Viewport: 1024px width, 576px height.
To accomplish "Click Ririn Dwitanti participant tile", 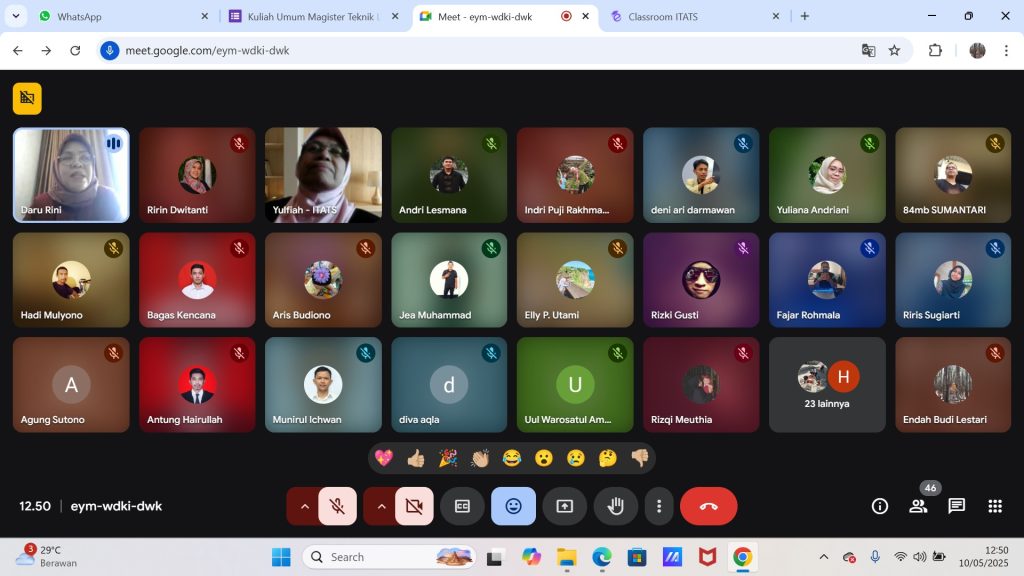I will pyautogui.click(x=197, y=175).
